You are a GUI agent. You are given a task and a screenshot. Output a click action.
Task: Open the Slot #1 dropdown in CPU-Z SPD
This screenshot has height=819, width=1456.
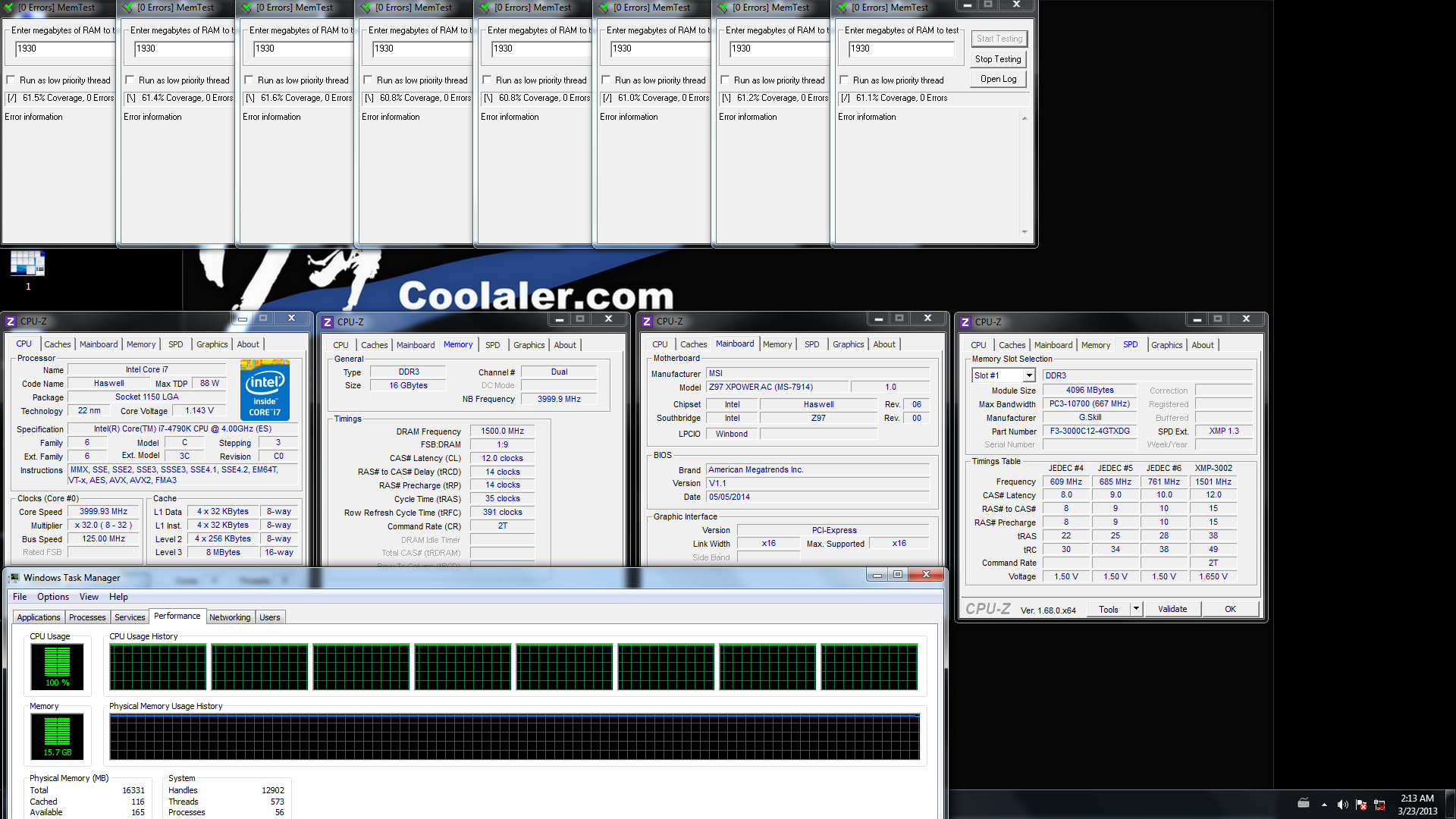pos(1029,375)
